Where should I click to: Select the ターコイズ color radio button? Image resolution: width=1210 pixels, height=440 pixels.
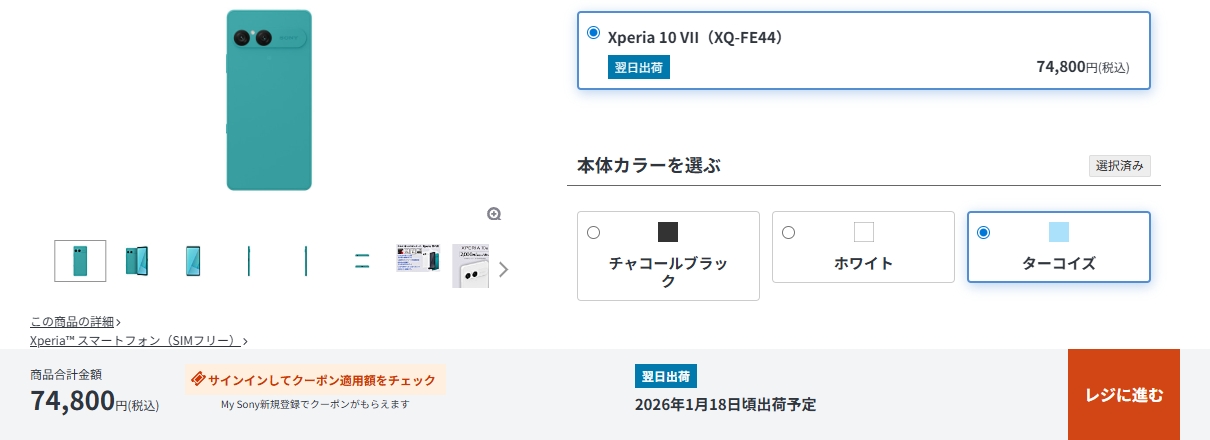pyautogui.click(x=983, y=233)
